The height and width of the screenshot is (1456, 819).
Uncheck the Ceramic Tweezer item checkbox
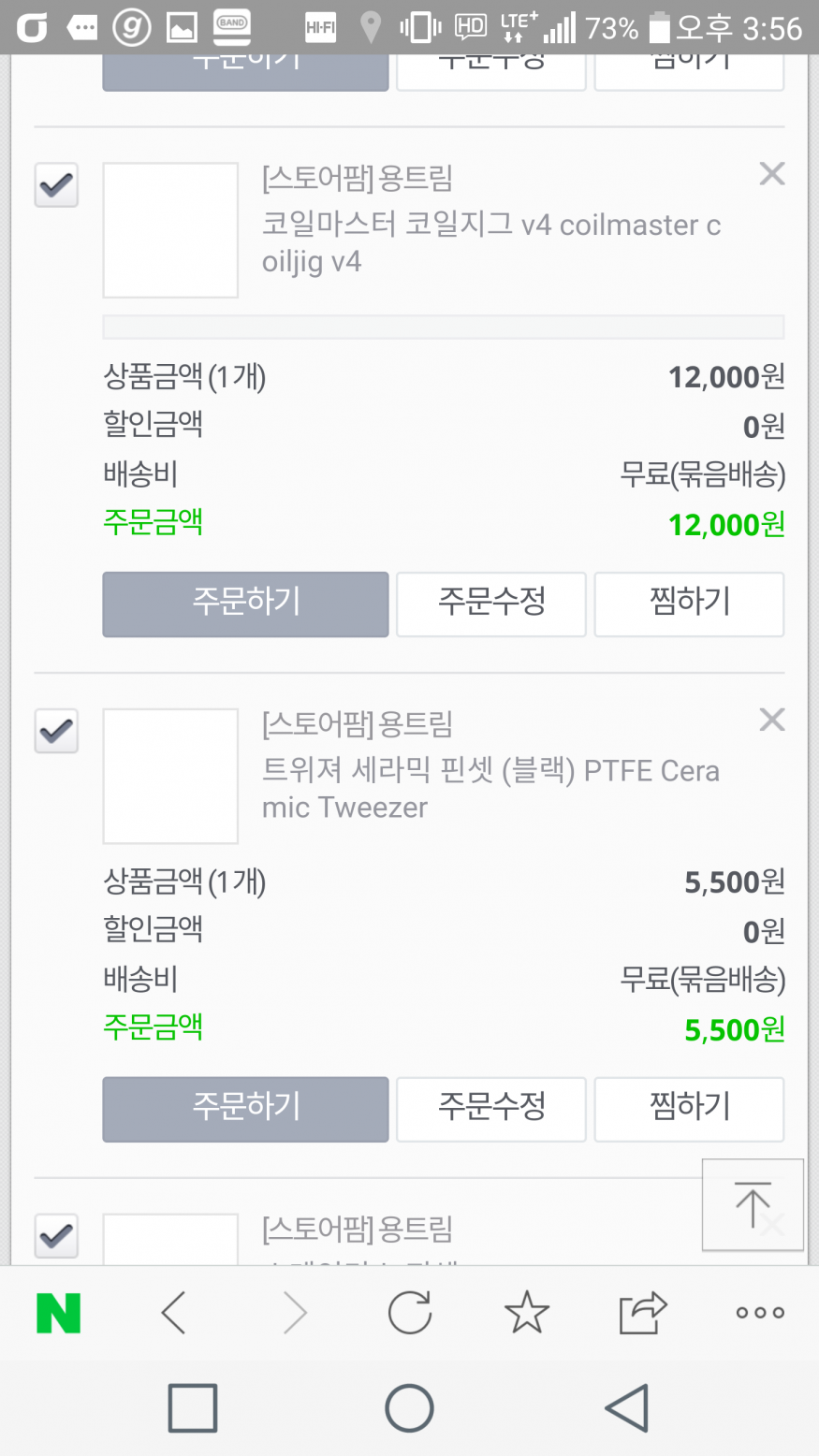pyautogui.click(x=56, y=731)
